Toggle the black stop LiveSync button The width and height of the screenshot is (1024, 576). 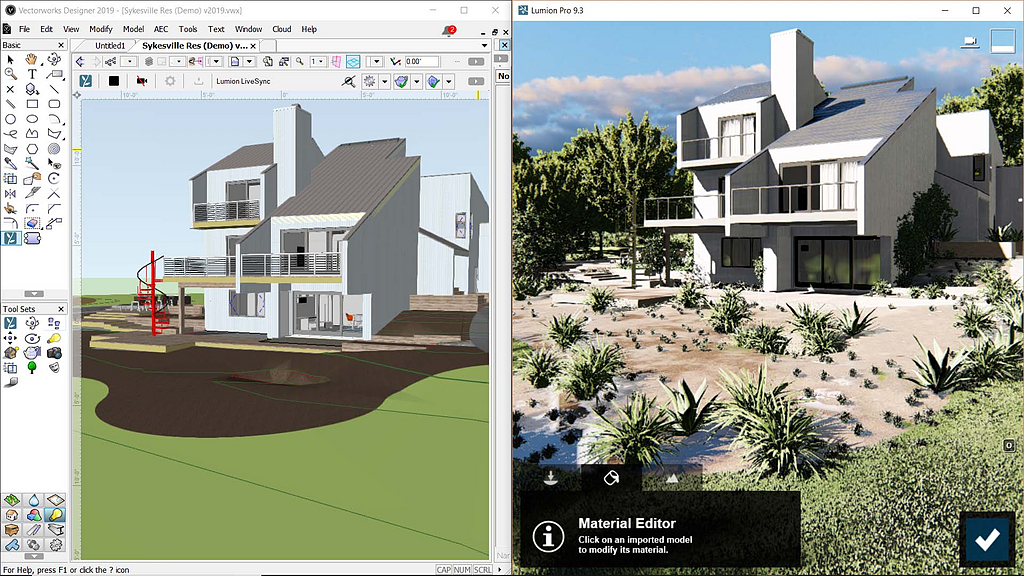(114, 81)
